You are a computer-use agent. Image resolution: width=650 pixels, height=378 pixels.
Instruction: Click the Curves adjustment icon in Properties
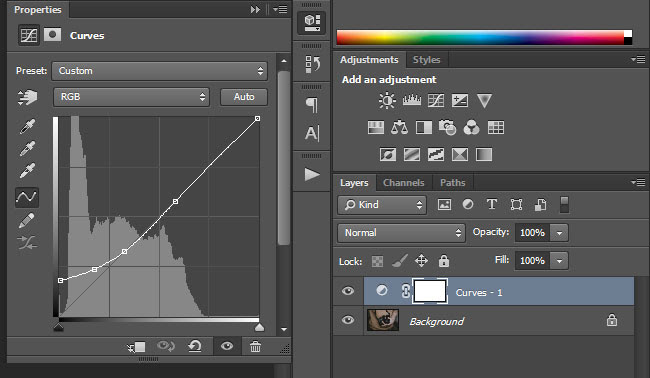click(x=29, y=35)
